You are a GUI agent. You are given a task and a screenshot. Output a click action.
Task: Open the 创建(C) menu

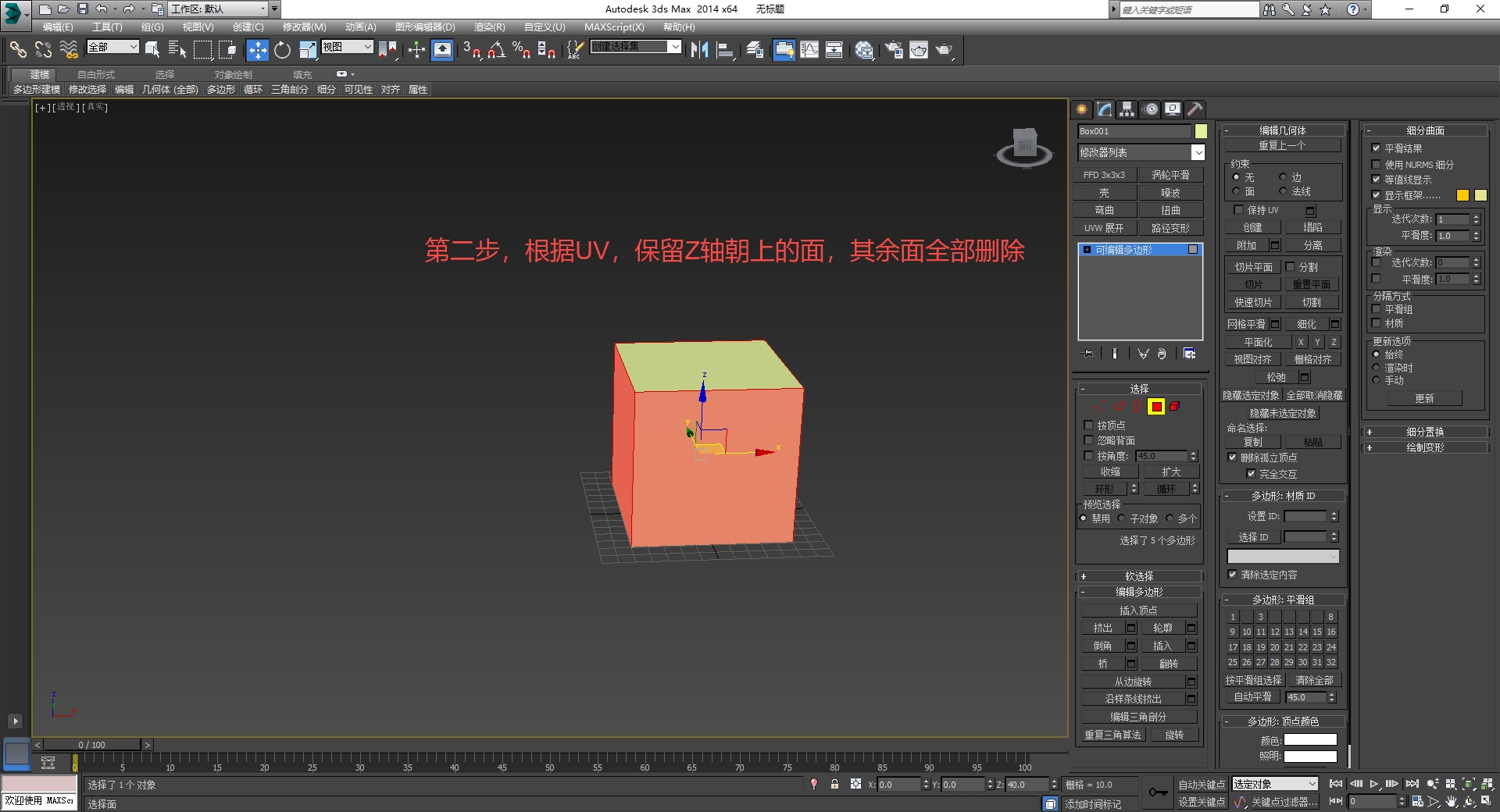click(248, 27)
